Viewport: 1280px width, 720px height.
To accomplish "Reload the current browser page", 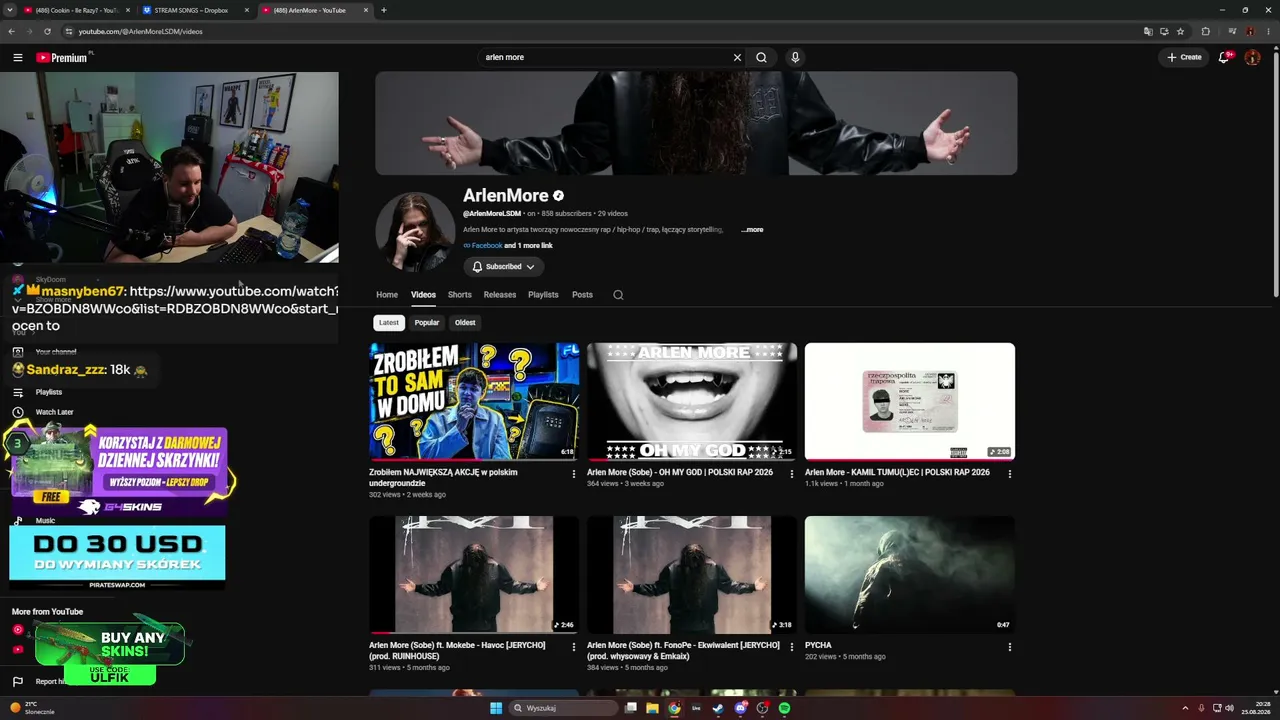I will click(x=47, y=31).
